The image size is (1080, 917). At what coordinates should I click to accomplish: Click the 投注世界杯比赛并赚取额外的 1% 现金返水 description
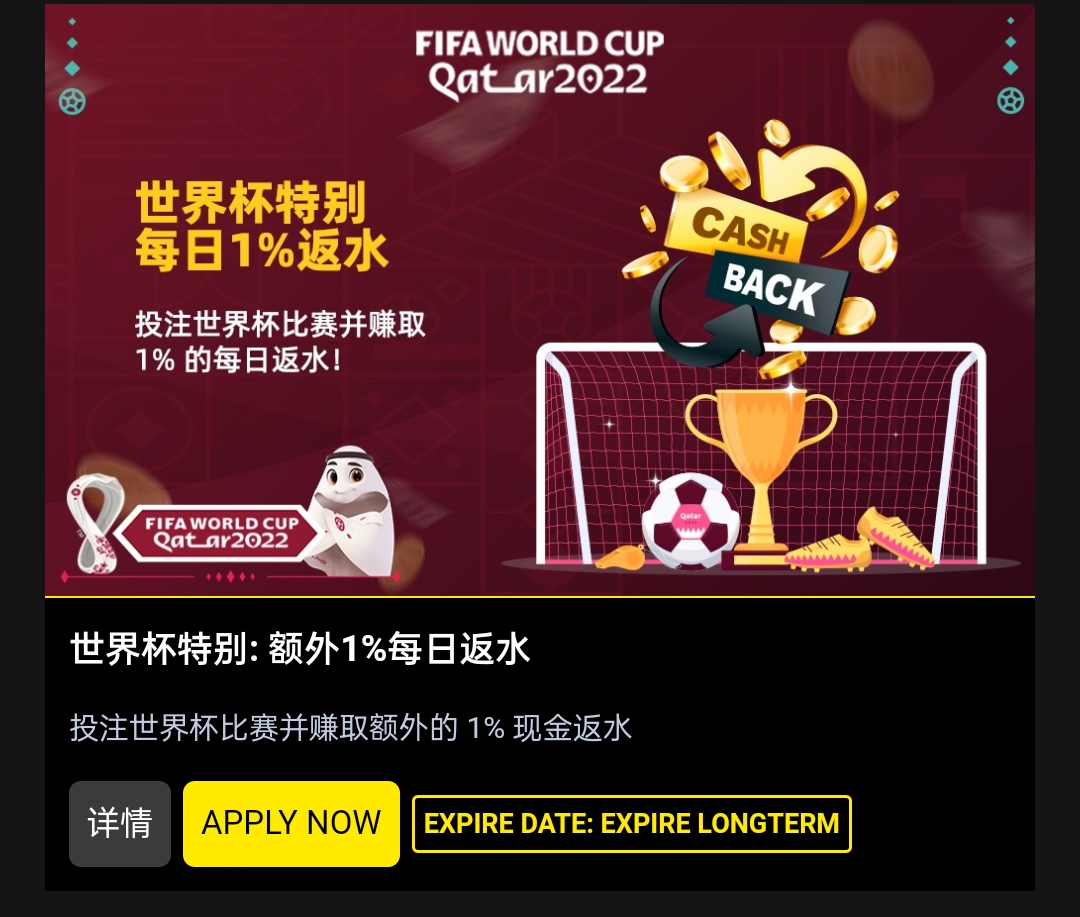(351, 728)
